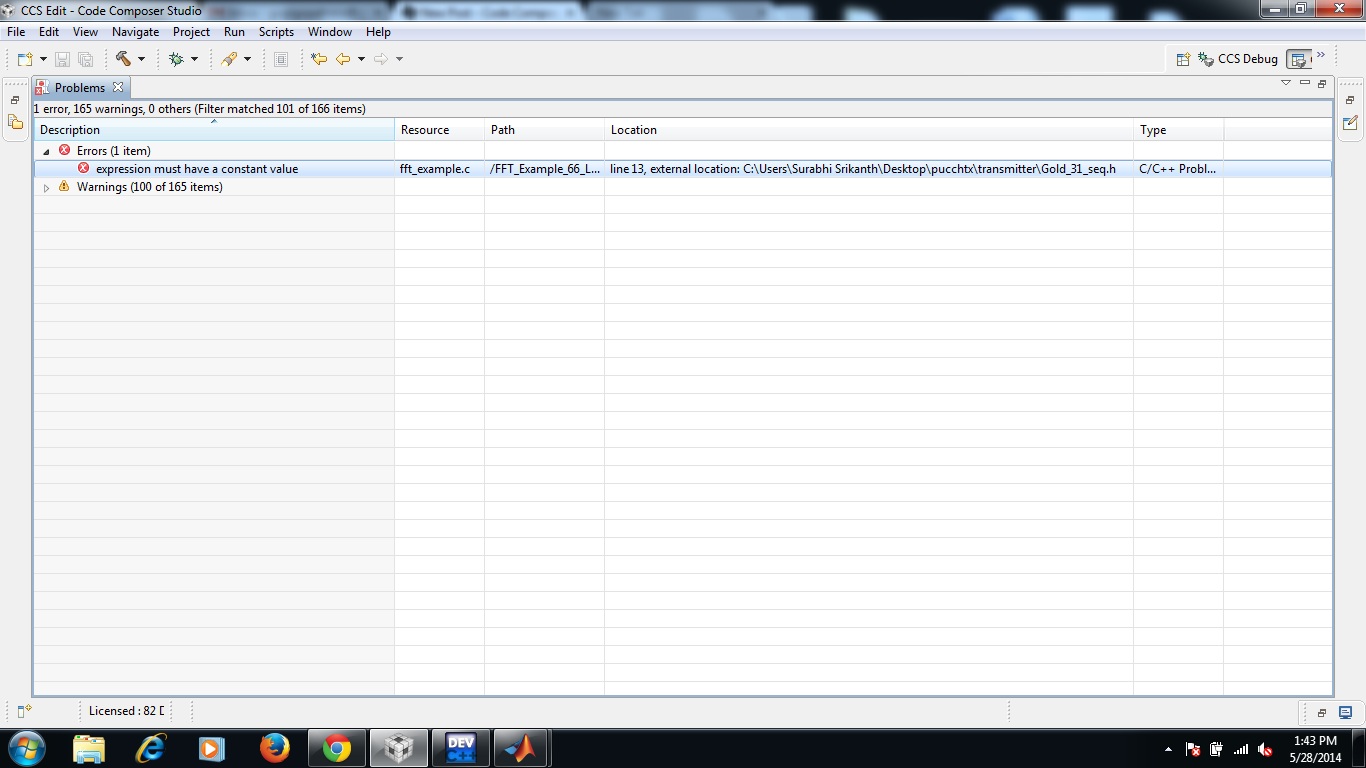Screen dimensions: 1366x768
Task: Minimize the Problems view panel
Action: (x=1305, y=83)
